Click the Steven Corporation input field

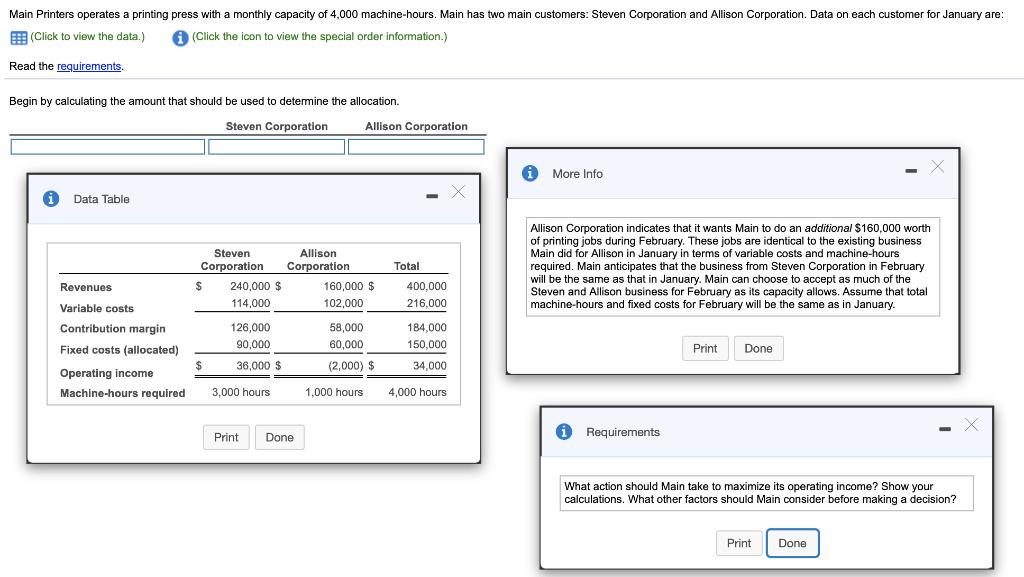tap(276, 147)
